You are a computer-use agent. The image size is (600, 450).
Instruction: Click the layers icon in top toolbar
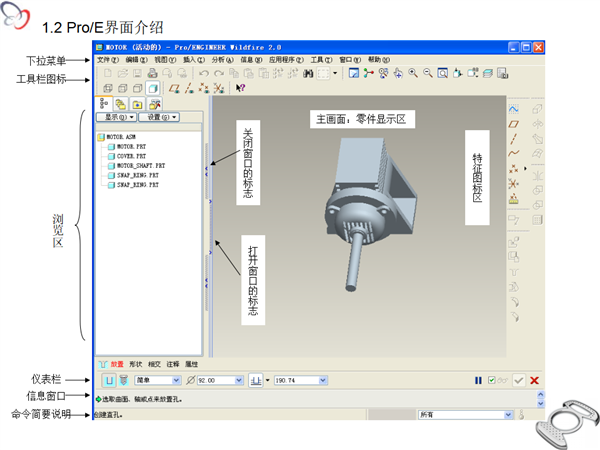[488, 73]
